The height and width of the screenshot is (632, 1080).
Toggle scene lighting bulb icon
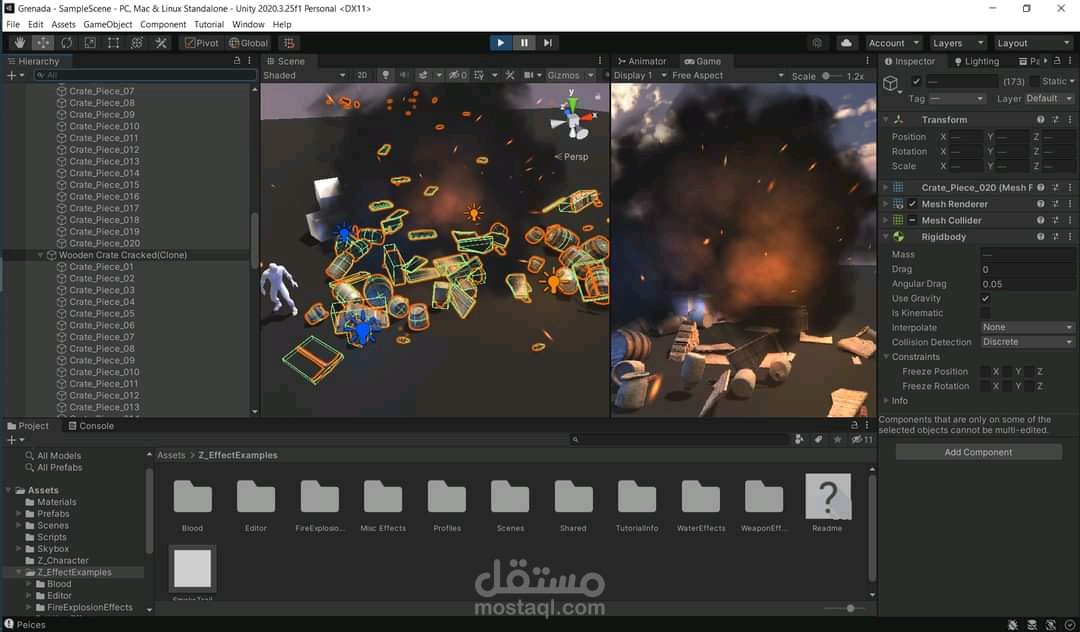point(386,75)
